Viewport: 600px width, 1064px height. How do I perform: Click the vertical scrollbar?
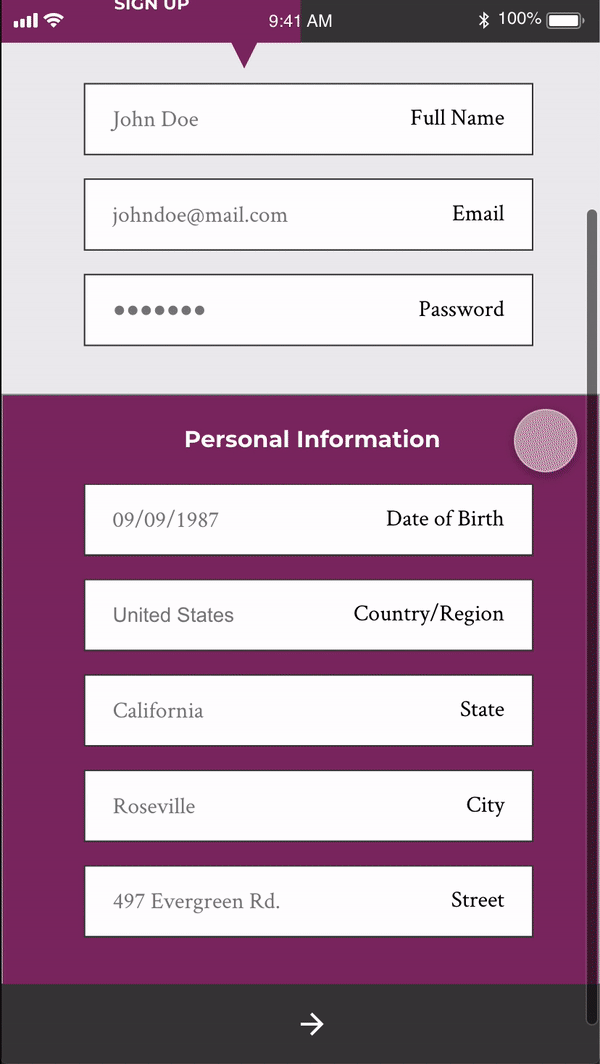pos(592,600)
